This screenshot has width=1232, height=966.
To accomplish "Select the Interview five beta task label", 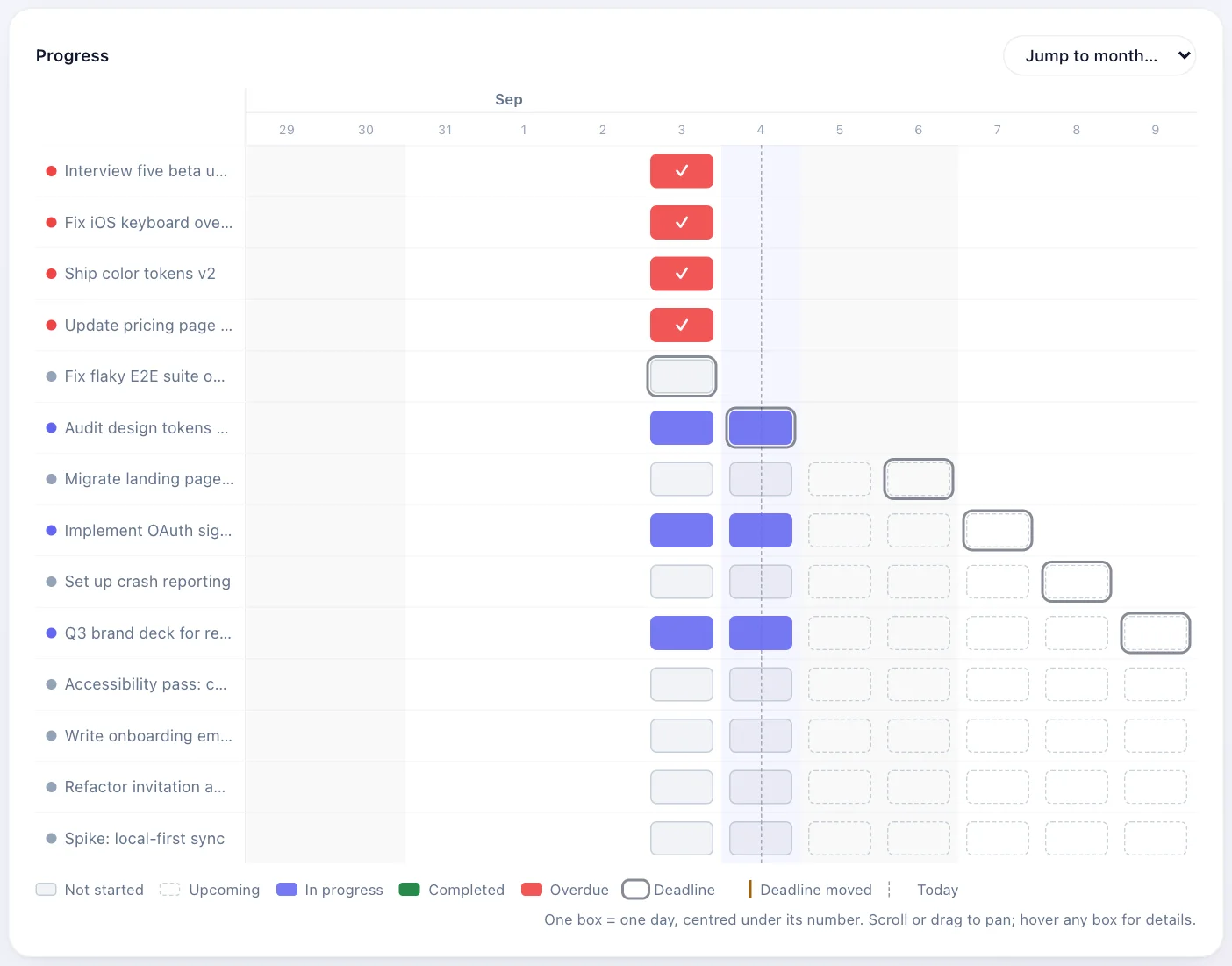I will [146, 171].
